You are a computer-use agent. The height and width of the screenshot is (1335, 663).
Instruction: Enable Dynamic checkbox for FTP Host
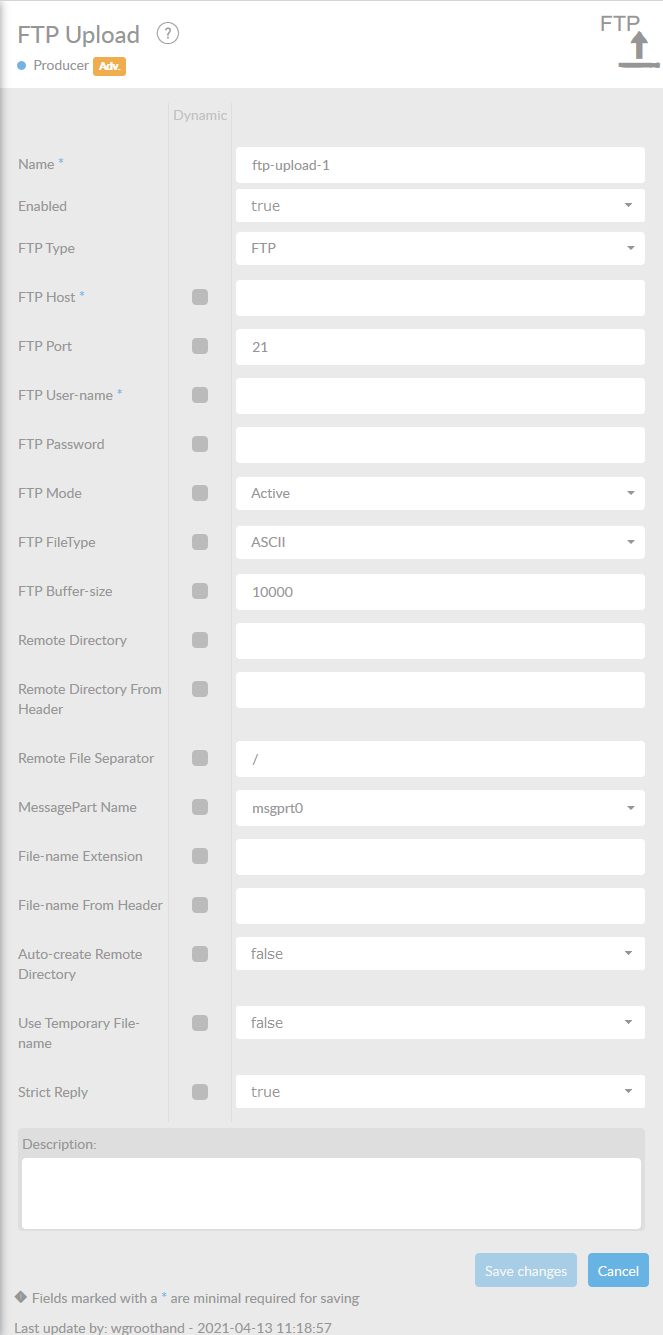[x=200, y=297]
